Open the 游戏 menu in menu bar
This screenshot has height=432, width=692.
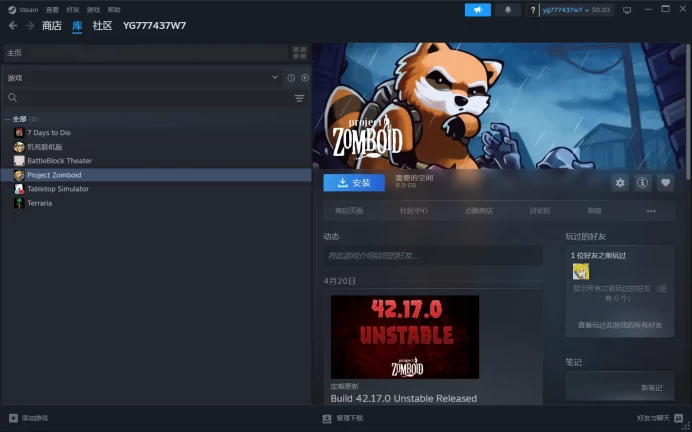coord(93,10)
